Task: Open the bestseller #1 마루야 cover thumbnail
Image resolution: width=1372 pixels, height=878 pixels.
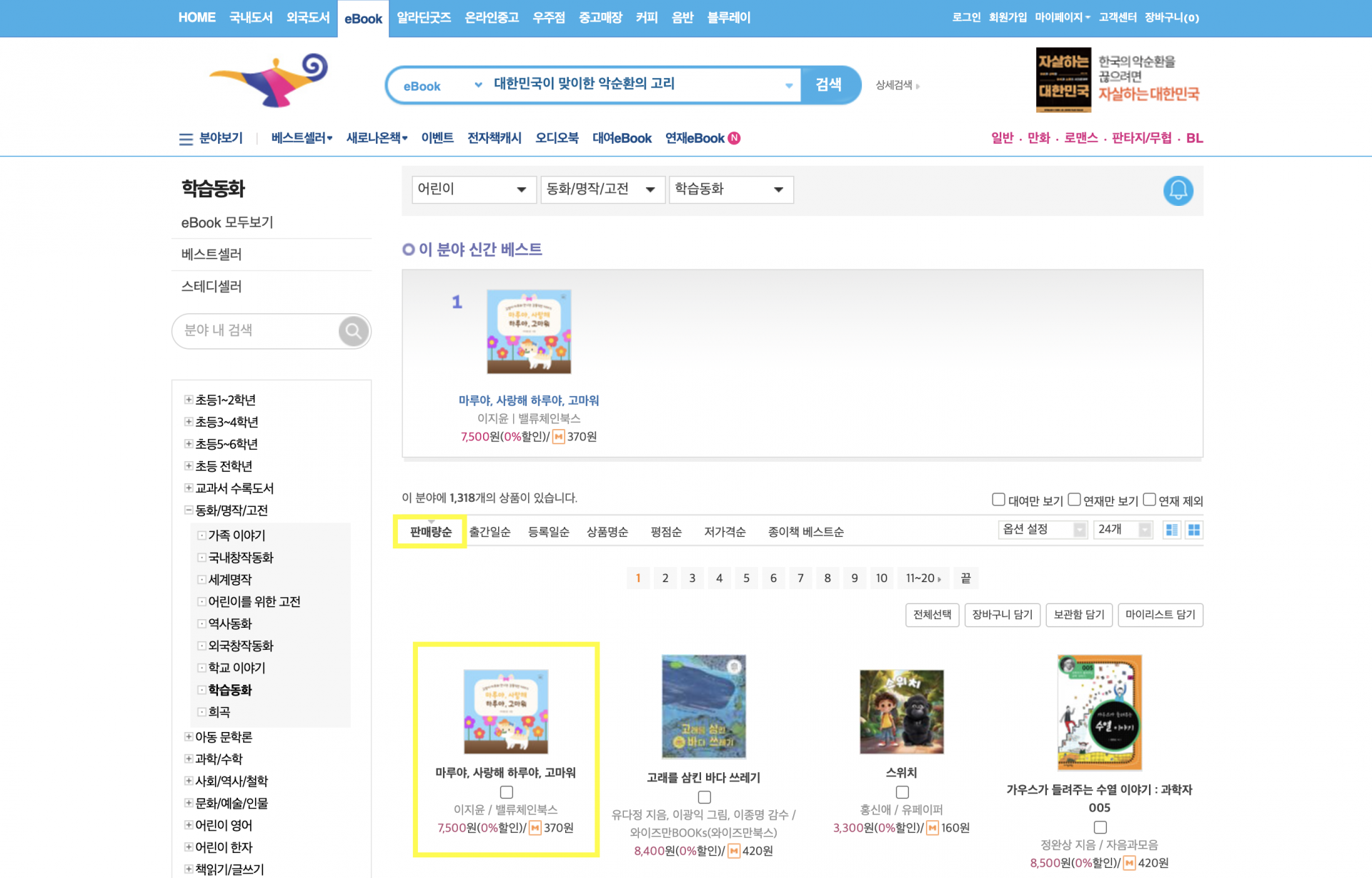Action: (x=529, y=331)
